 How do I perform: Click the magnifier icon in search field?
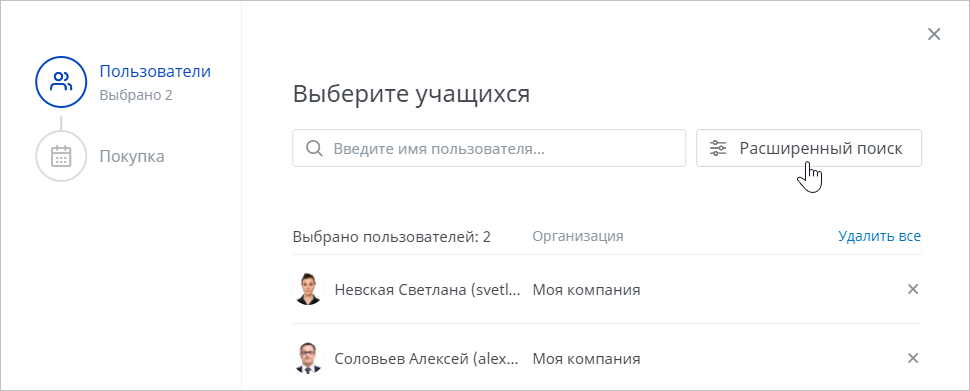click(x=314, y=148)
